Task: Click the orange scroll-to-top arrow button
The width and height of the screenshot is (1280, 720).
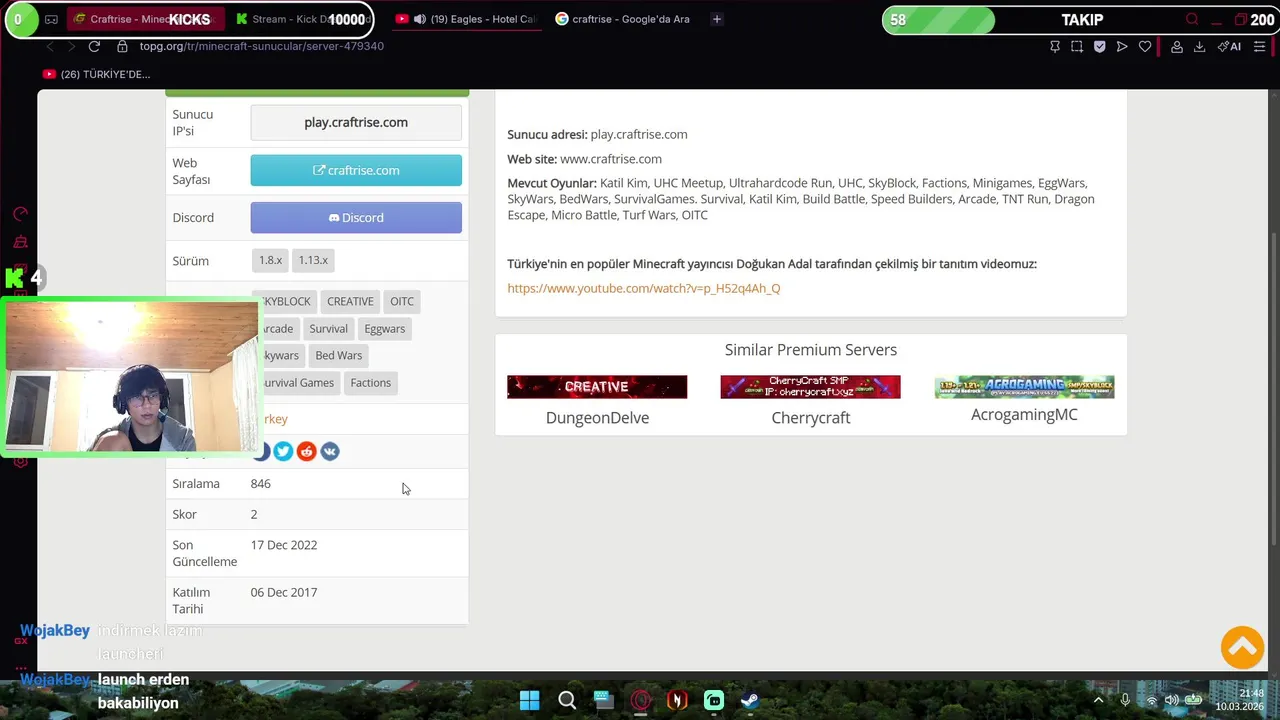Action: [1242, 647]
